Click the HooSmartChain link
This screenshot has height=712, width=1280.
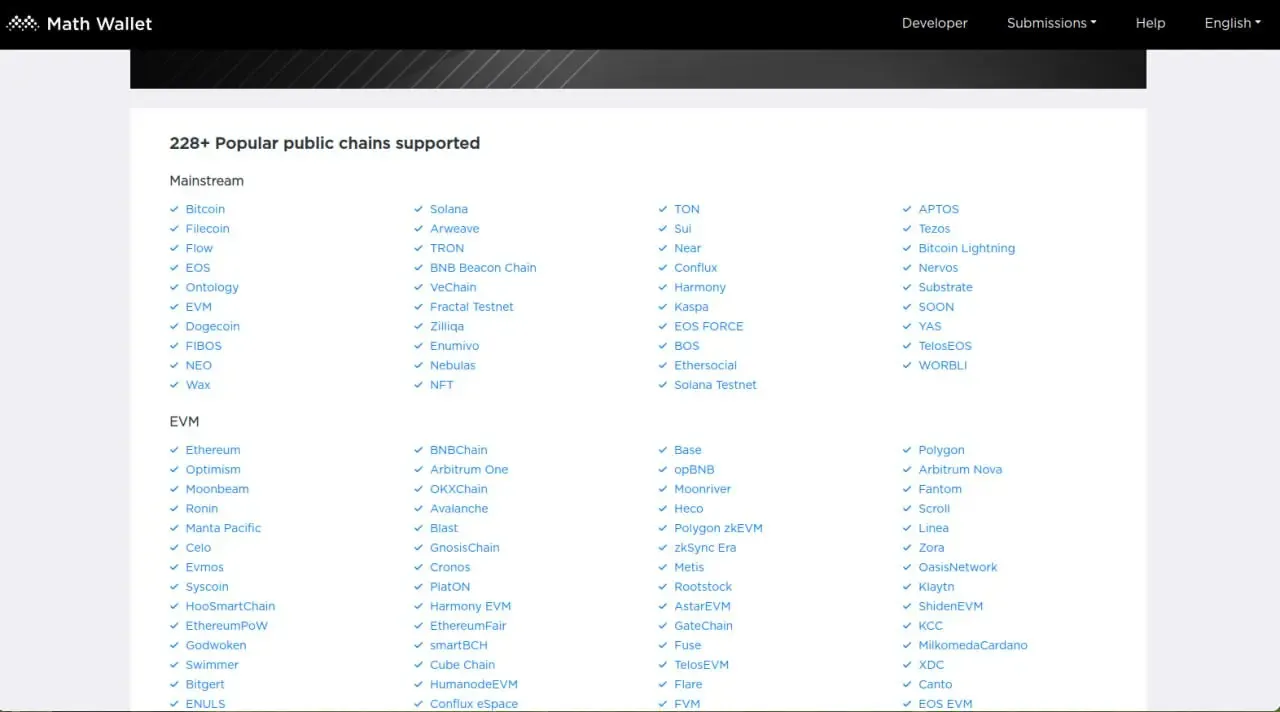click(230, 606)
